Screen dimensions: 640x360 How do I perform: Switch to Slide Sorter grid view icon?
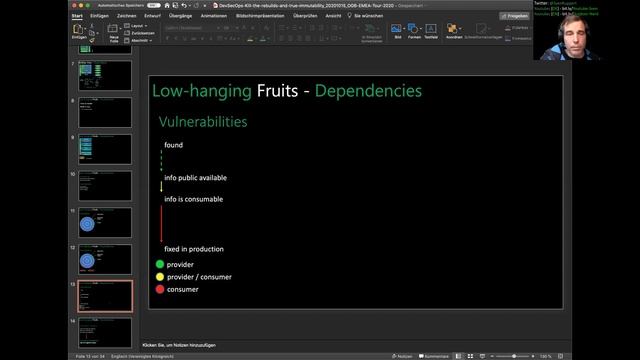tap(470, 356)
